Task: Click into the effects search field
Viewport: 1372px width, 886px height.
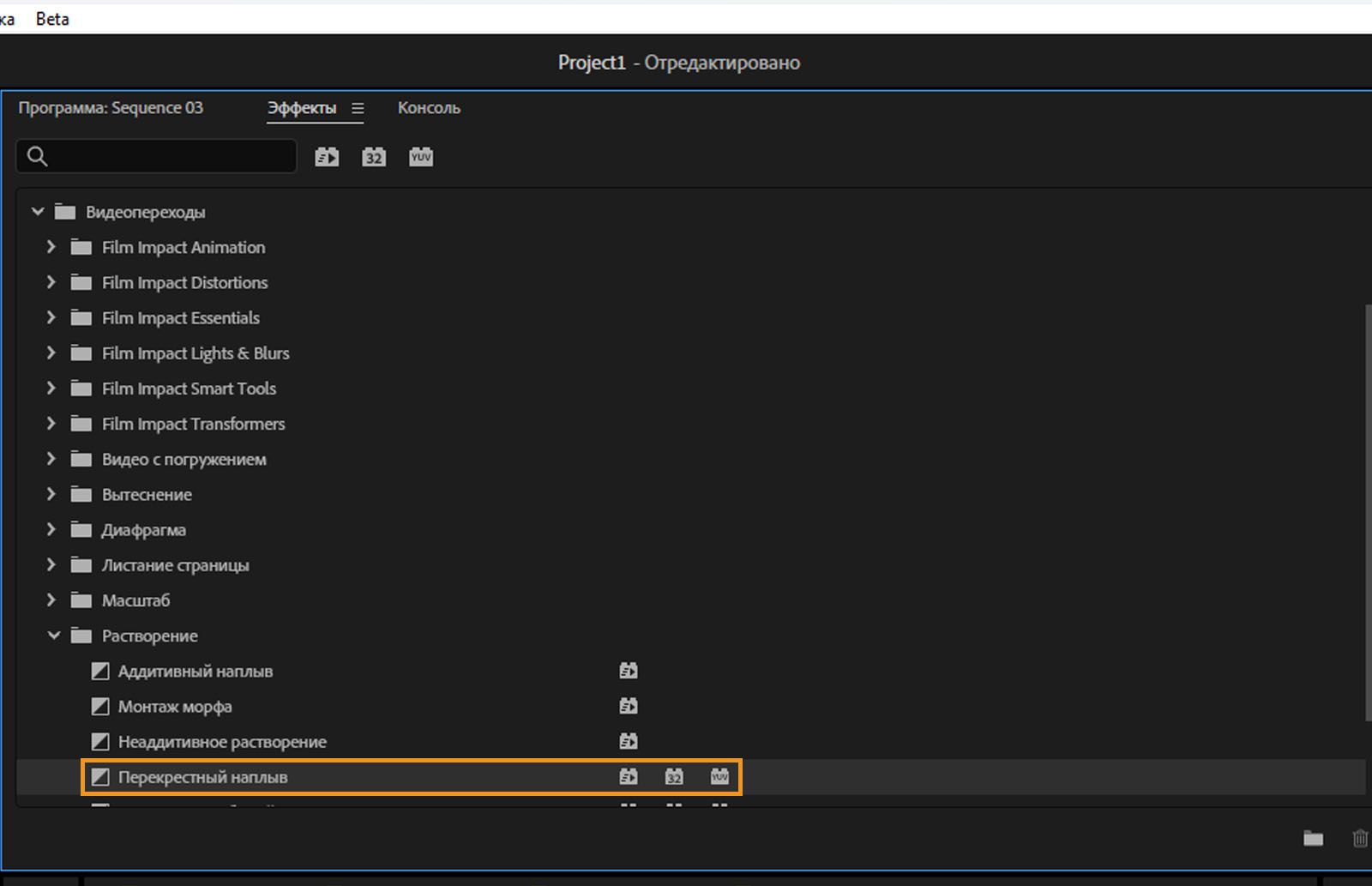Action: coord(156,156)
